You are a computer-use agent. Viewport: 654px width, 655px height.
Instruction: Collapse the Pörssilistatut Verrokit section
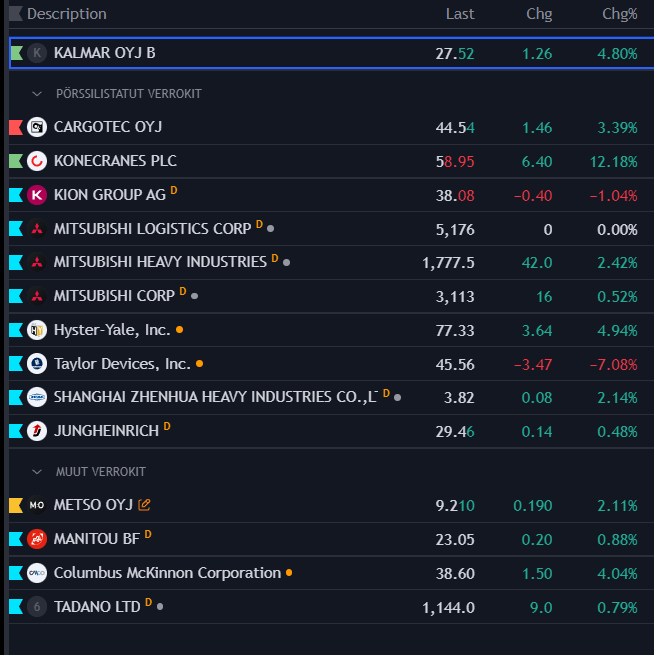[37, 94]
